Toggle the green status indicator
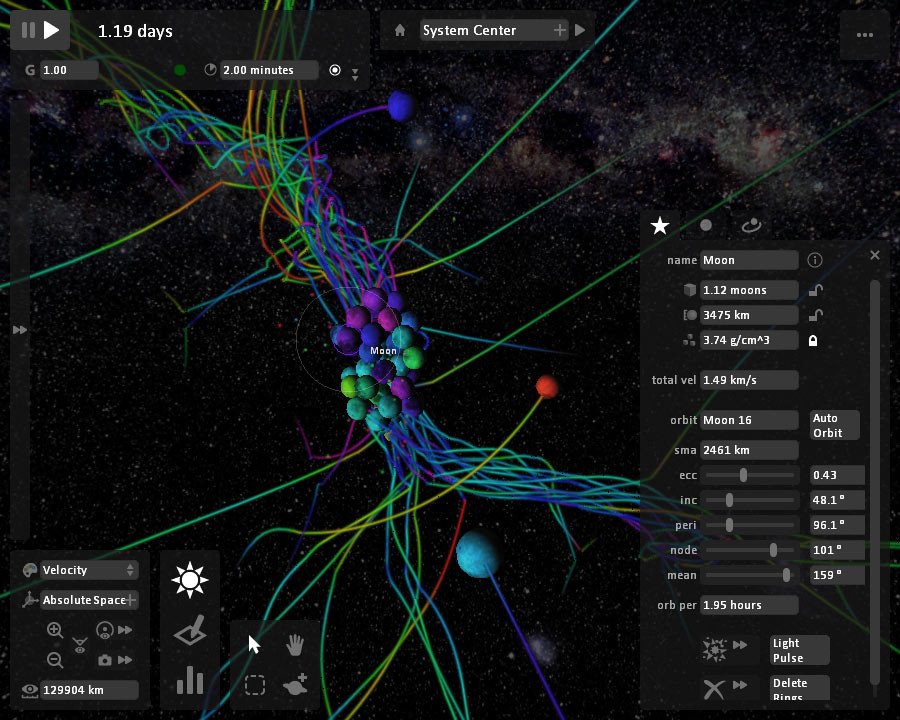 point(180,70)
